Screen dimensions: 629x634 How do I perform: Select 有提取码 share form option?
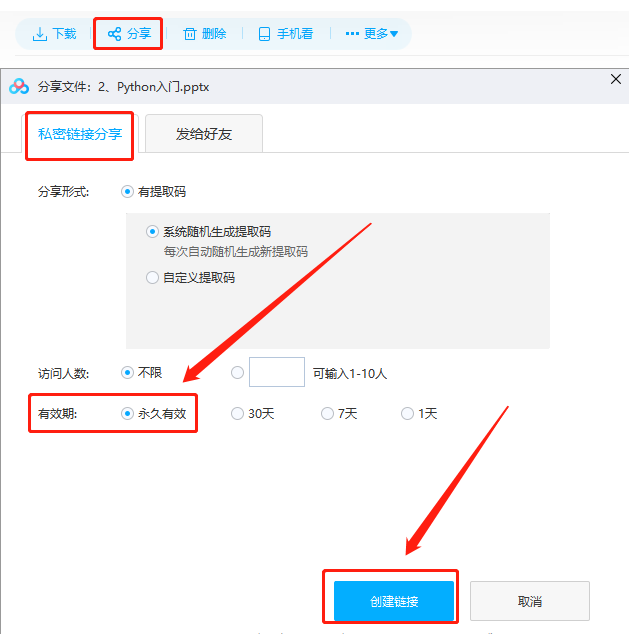[127, 192]
